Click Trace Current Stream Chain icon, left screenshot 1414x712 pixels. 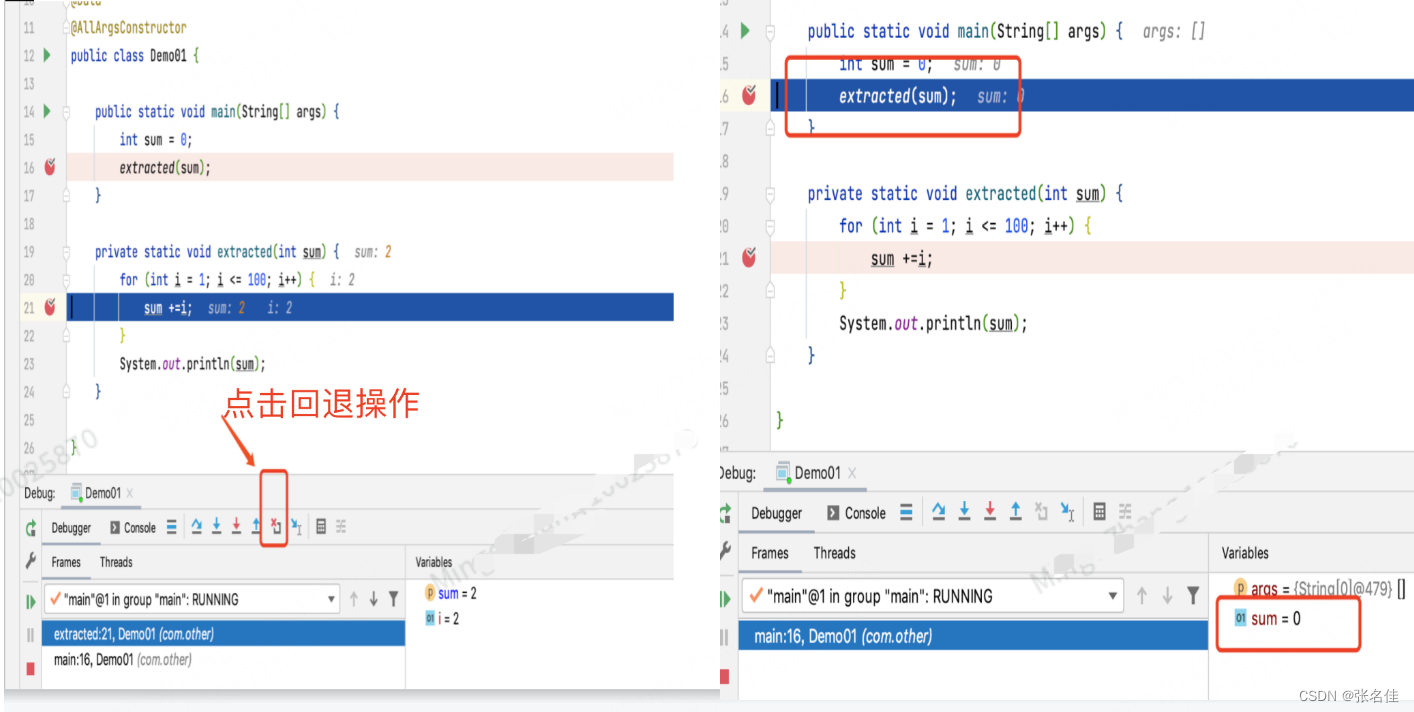pyautogui.click(x=341, y=526)
